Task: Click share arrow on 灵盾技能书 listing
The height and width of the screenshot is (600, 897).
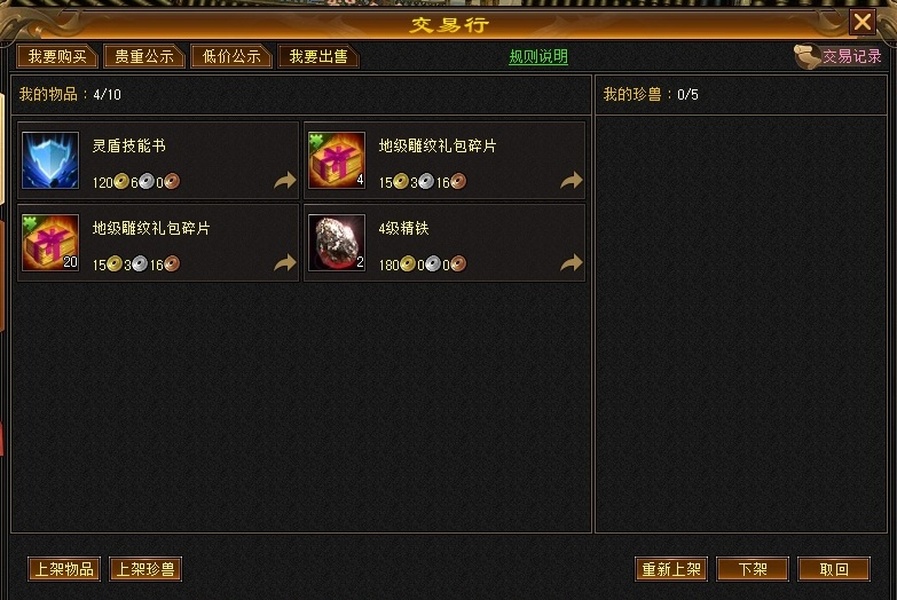Action: click(x=285, y=180)
